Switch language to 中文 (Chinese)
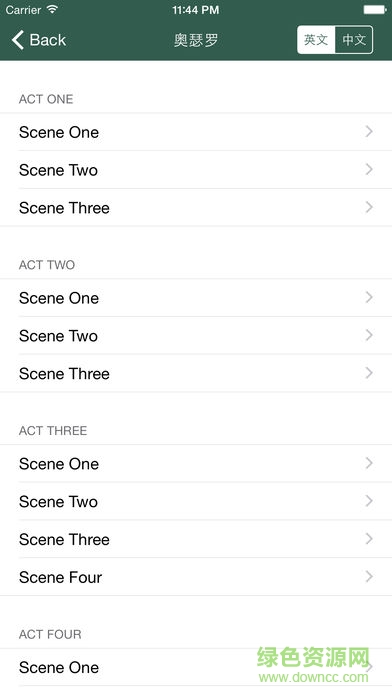 click(354, 40)
